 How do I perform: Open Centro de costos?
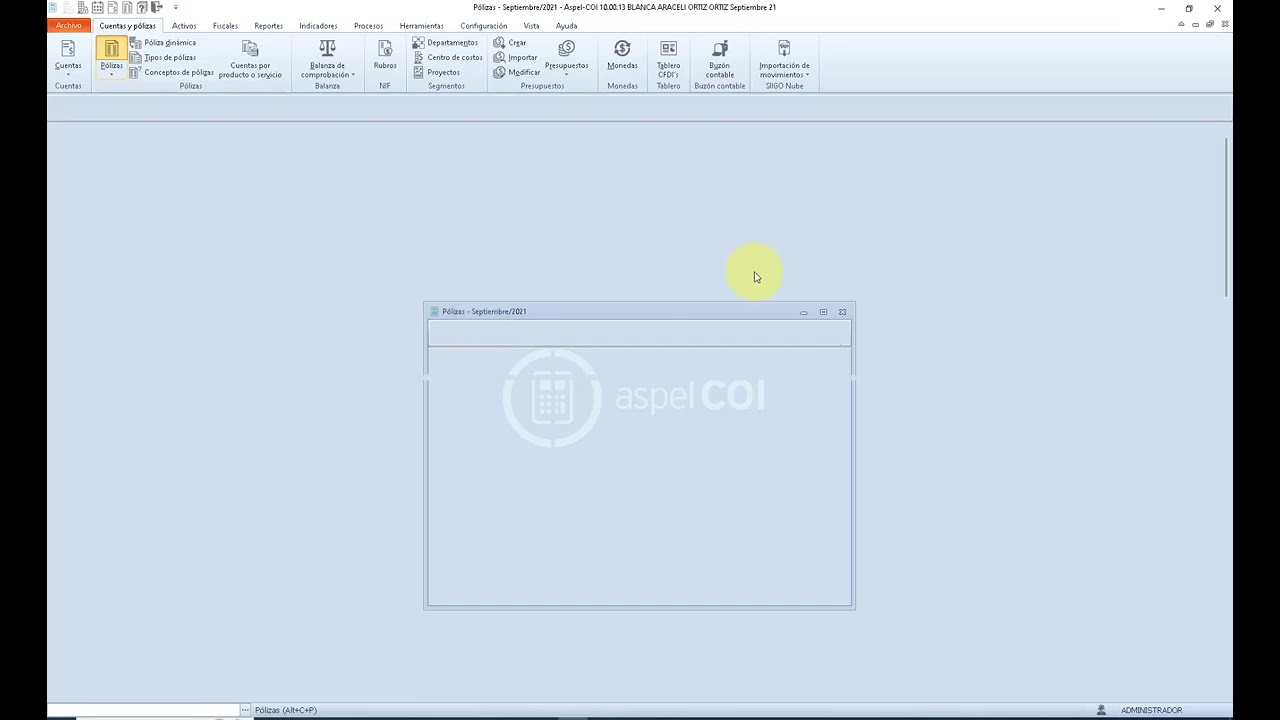(448, 58)
